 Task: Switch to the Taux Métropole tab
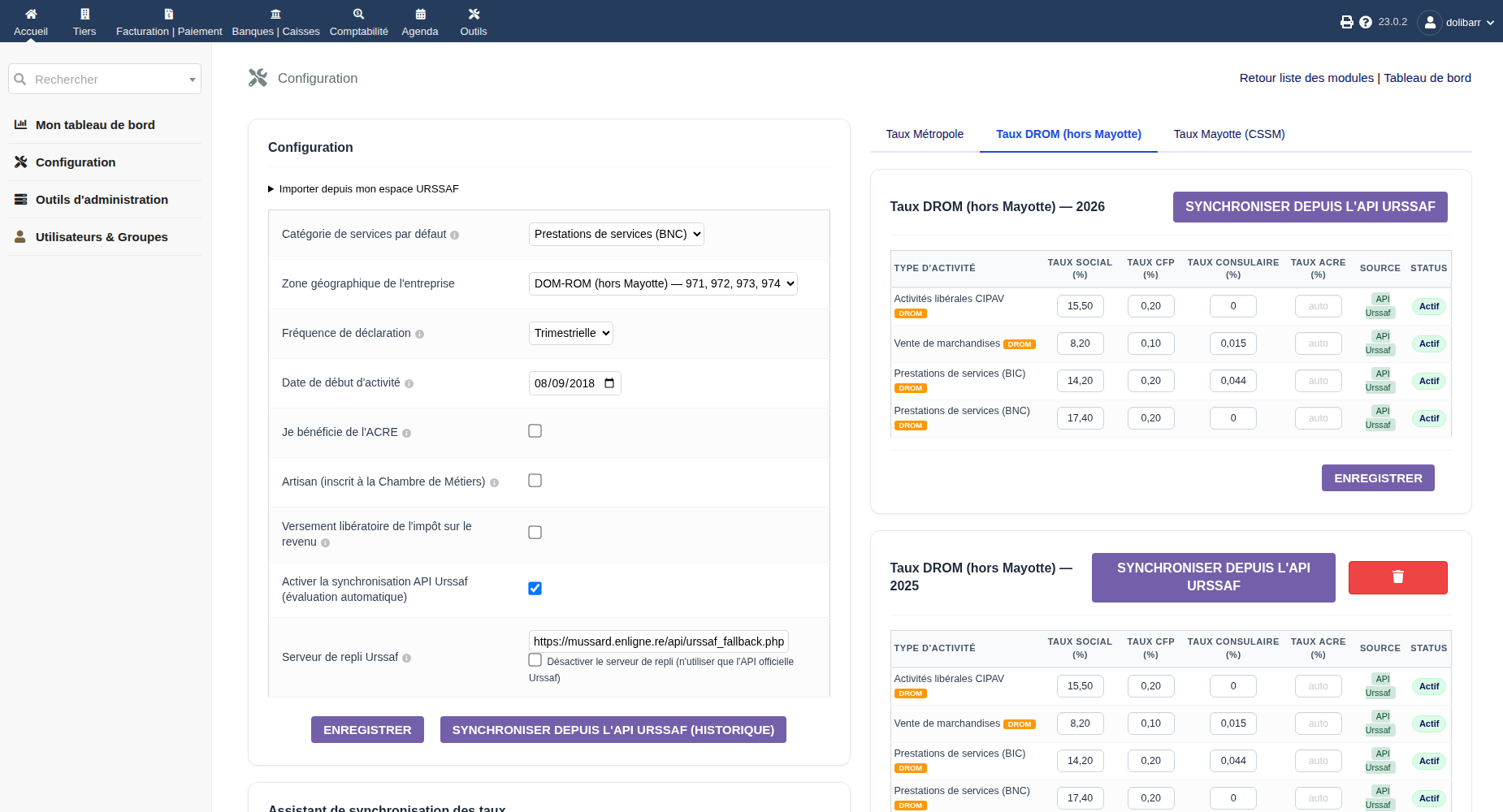[925, 134]
